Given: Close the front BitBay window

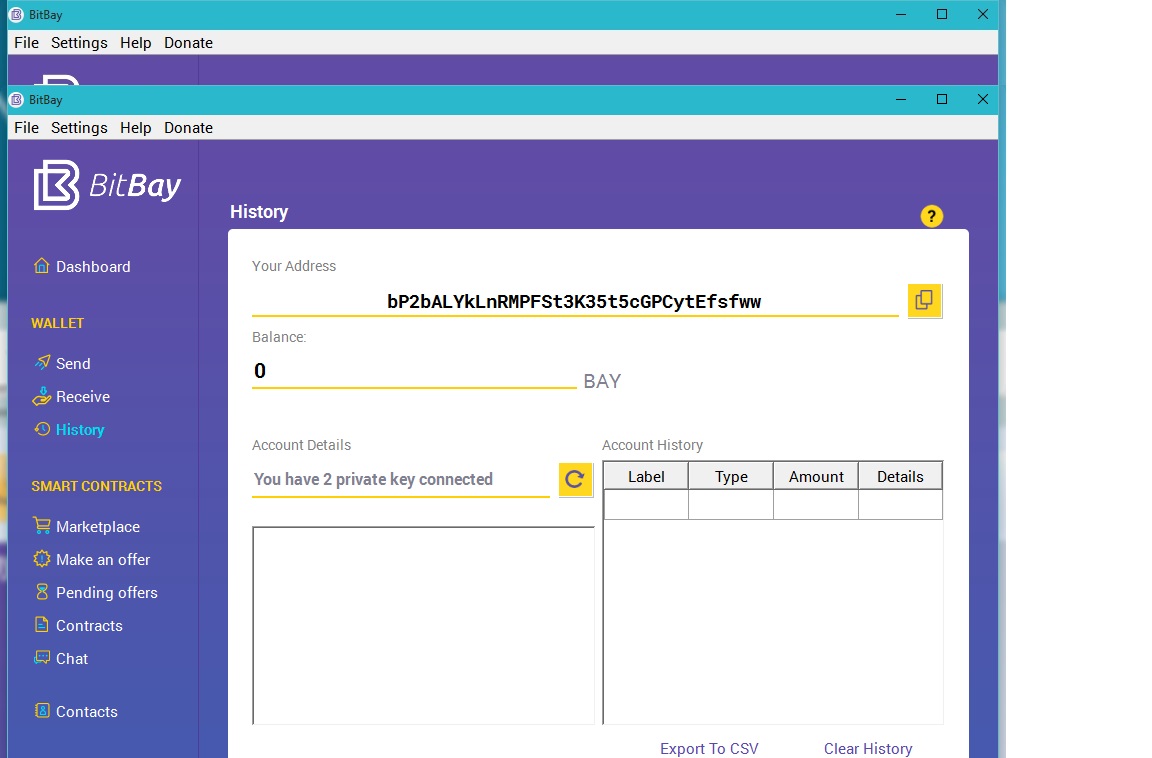Looking at the screenshot, I should click(982, 99).
